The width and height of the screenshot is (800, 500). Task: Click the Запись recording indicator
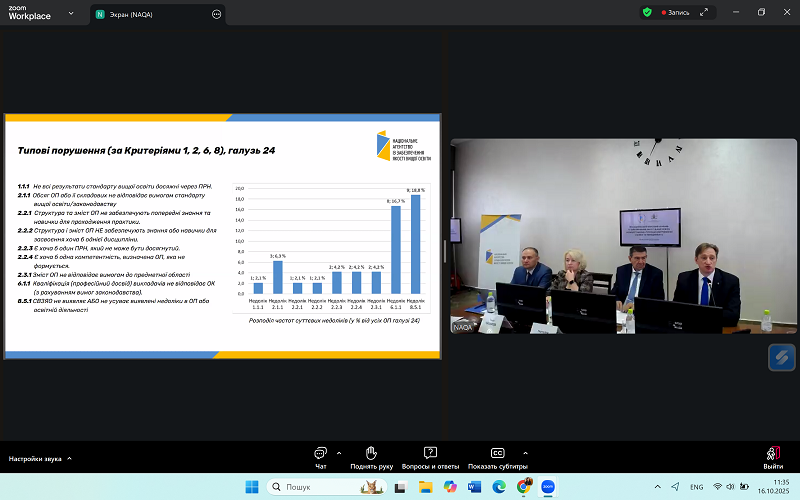672,12
